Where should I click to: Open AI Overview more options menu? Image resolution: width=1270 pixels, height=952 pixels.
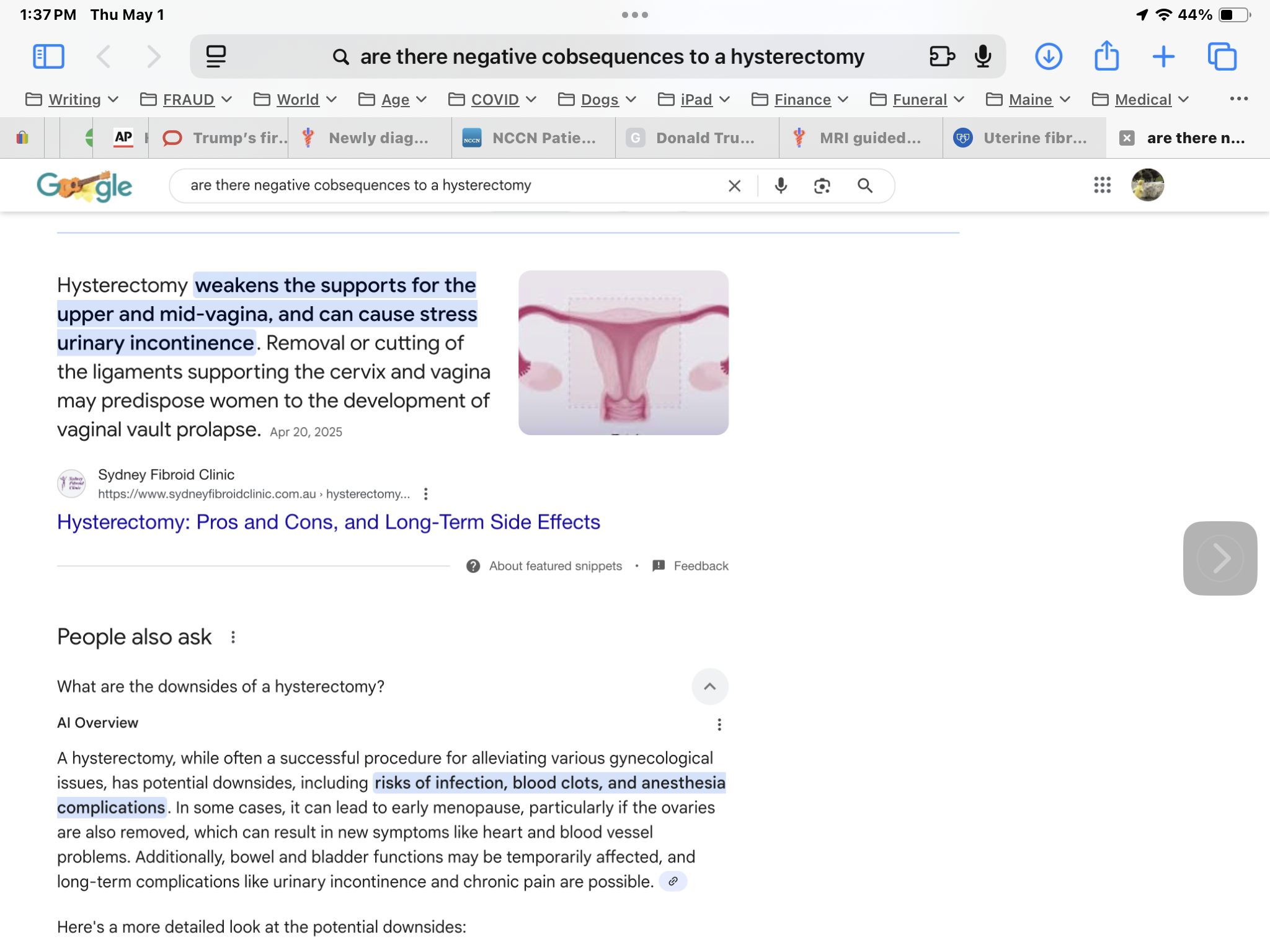[x=719, y=724]
